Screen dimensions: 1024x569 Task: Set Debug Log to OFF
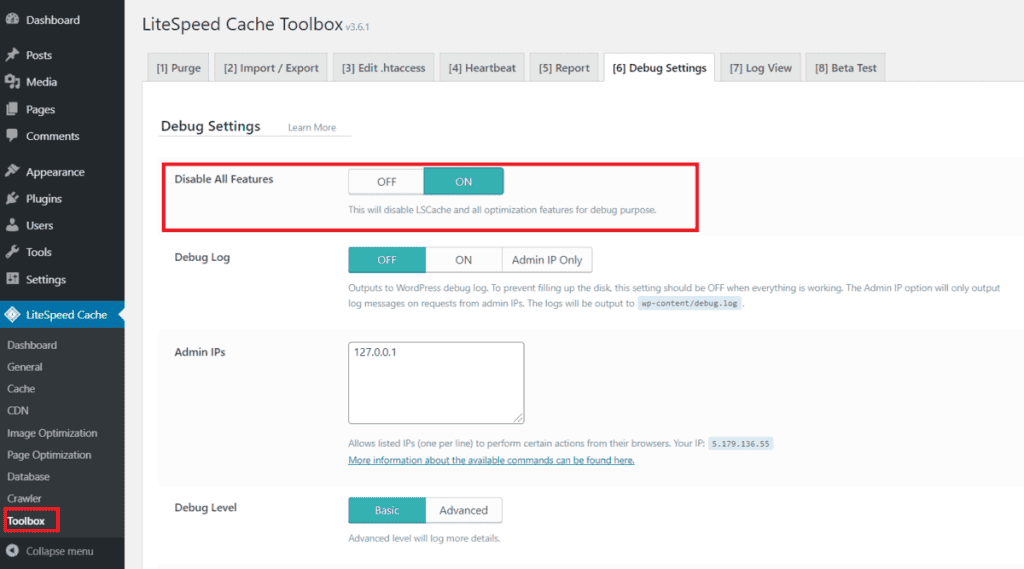tap(387, 260)
